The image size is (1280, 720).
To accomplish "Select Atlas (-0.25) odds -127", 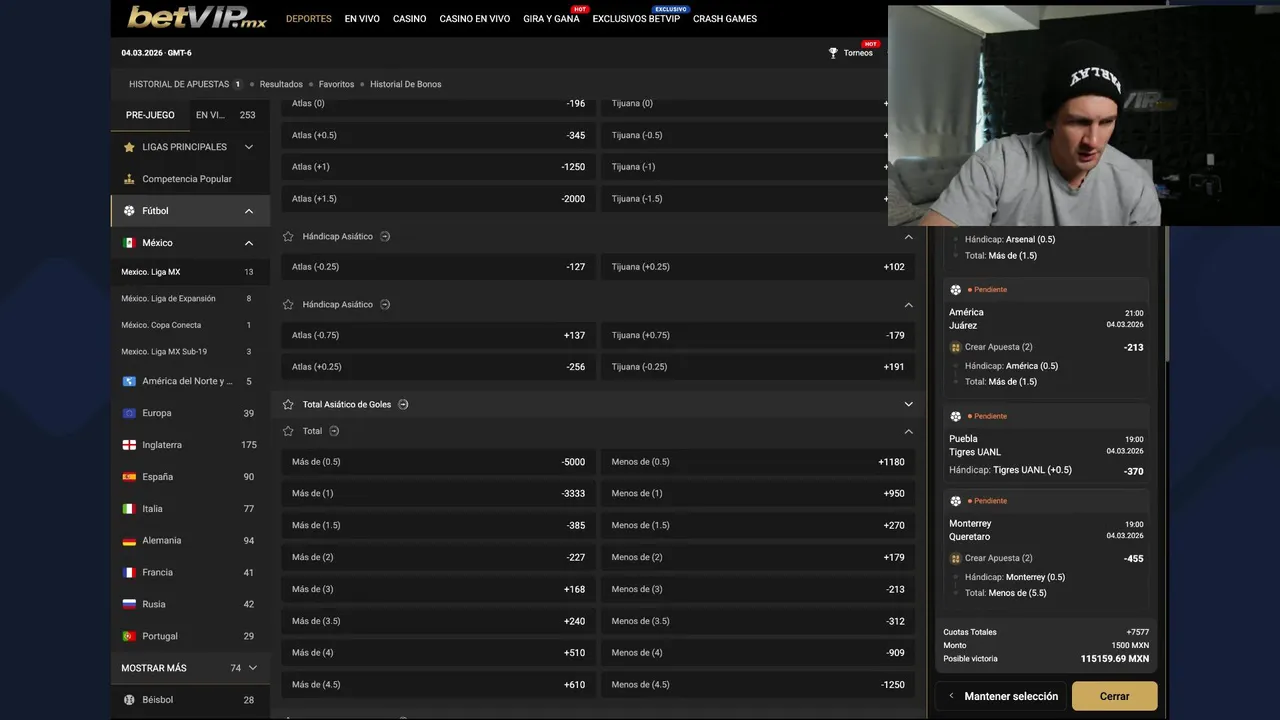I will coord(438,267).
